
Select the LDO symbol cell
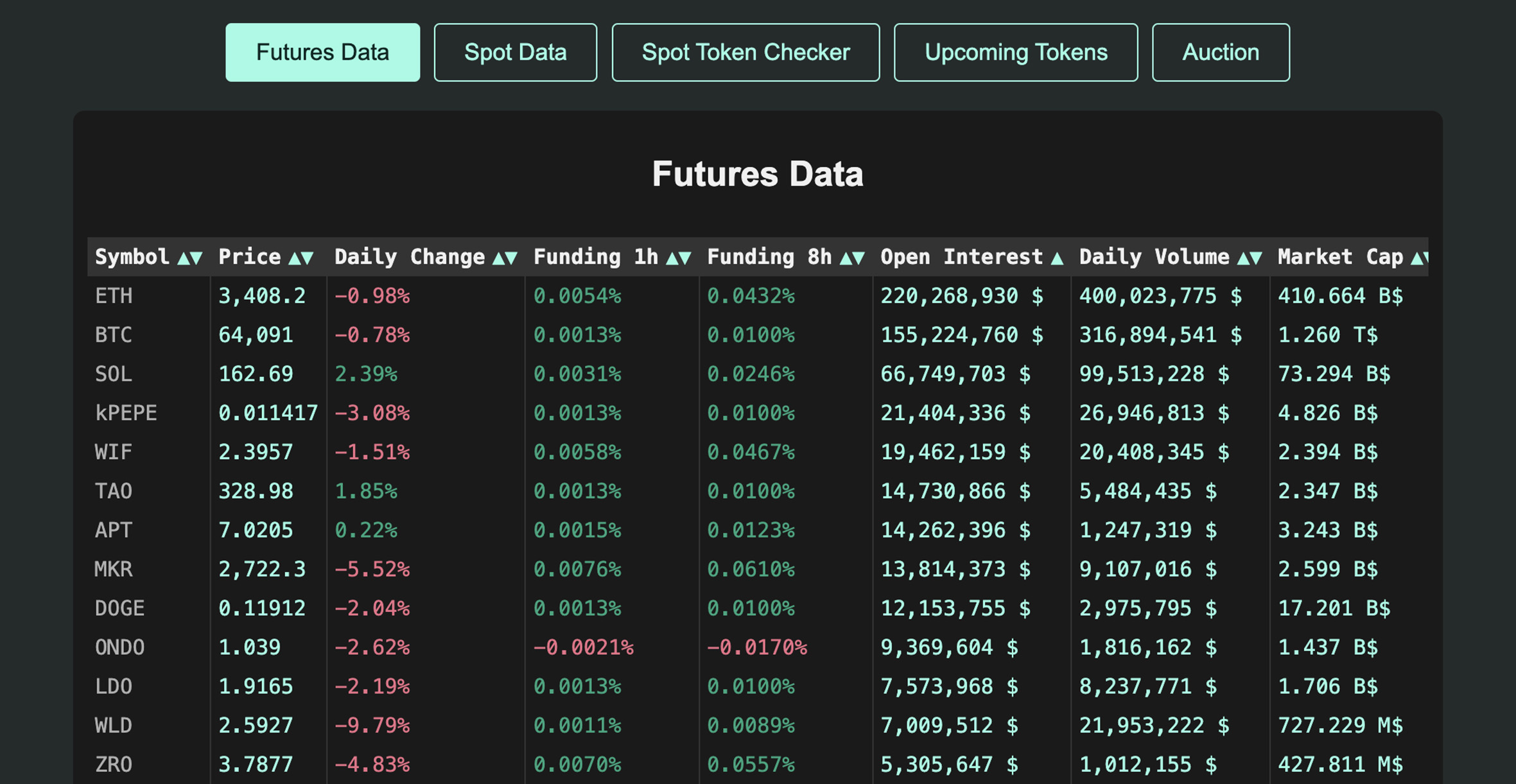(x=114, y=686)
